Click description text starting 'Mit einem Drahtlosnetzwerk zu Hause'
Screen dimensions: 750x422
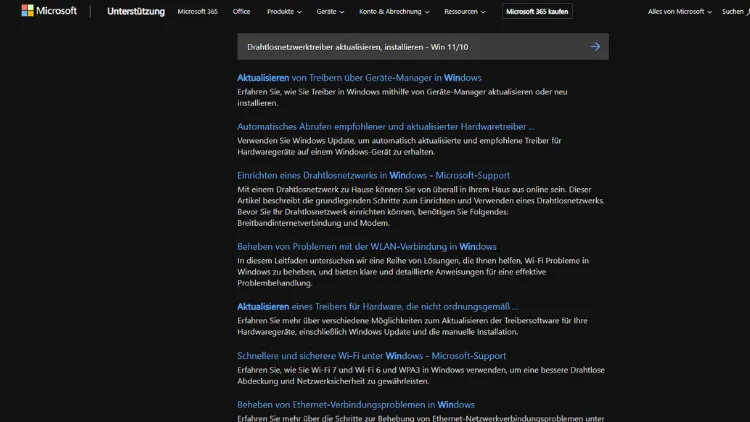tap(421, 206)
